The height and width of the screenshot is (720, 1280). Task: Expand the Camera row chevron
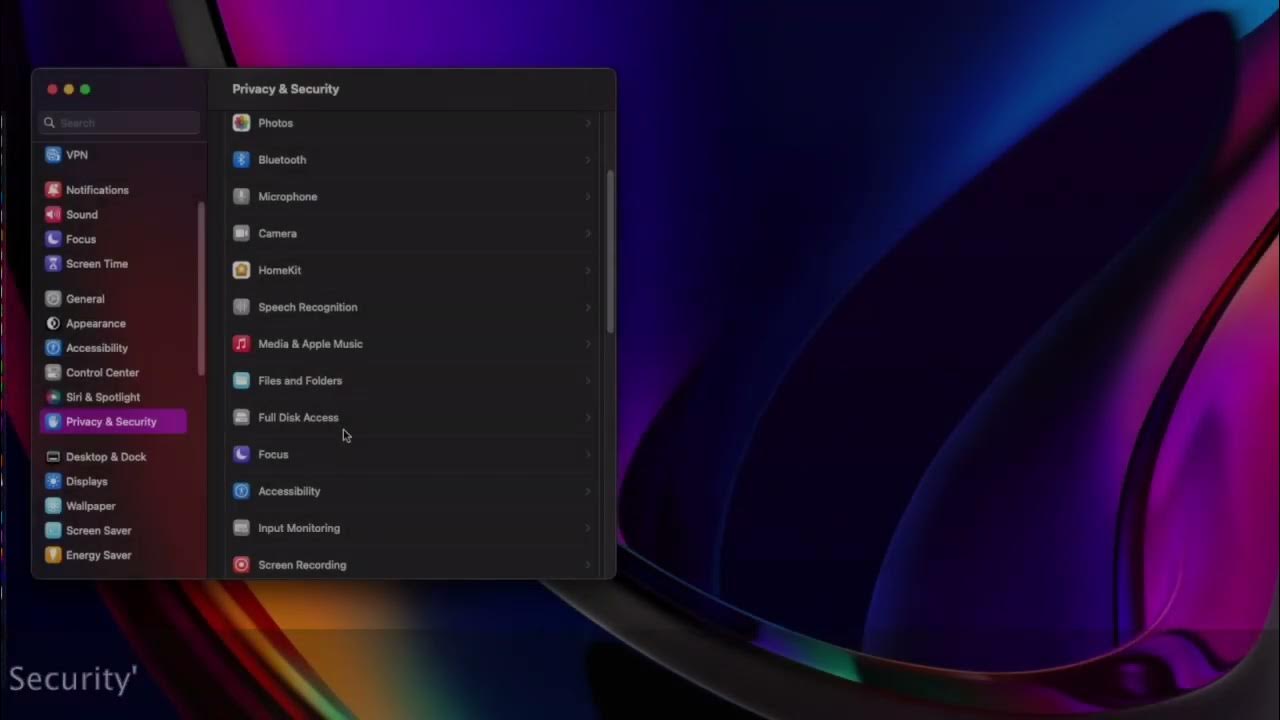tap(588, 234)
